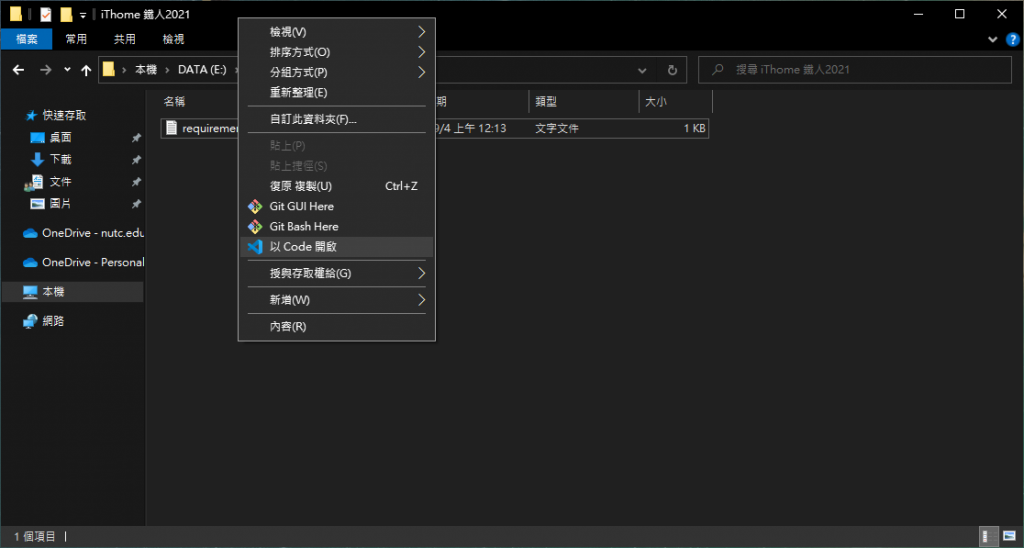Switch to details view in status bar

989,537
